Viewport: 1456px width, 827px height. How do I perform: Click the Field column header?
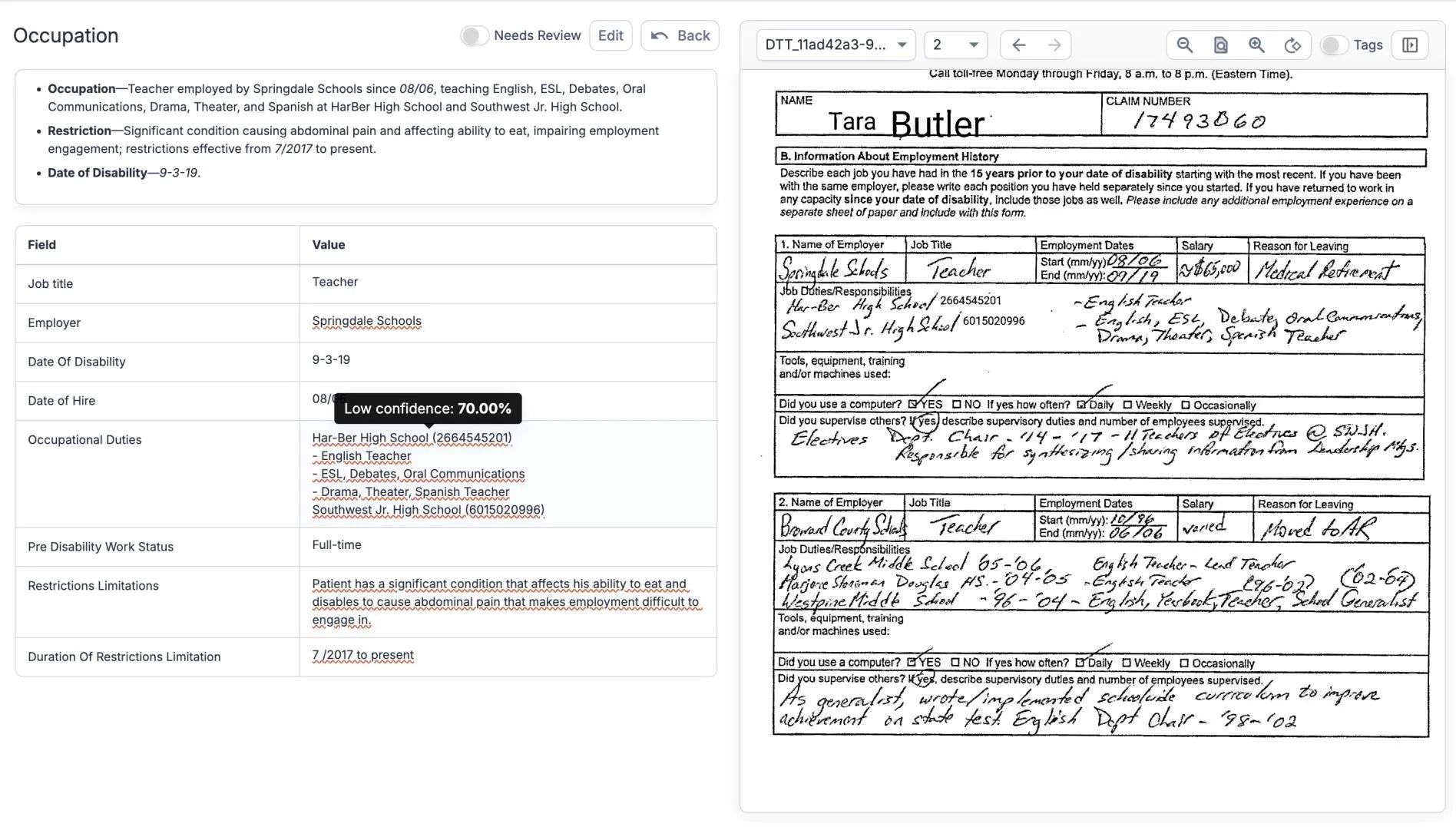tap(41, 245)
